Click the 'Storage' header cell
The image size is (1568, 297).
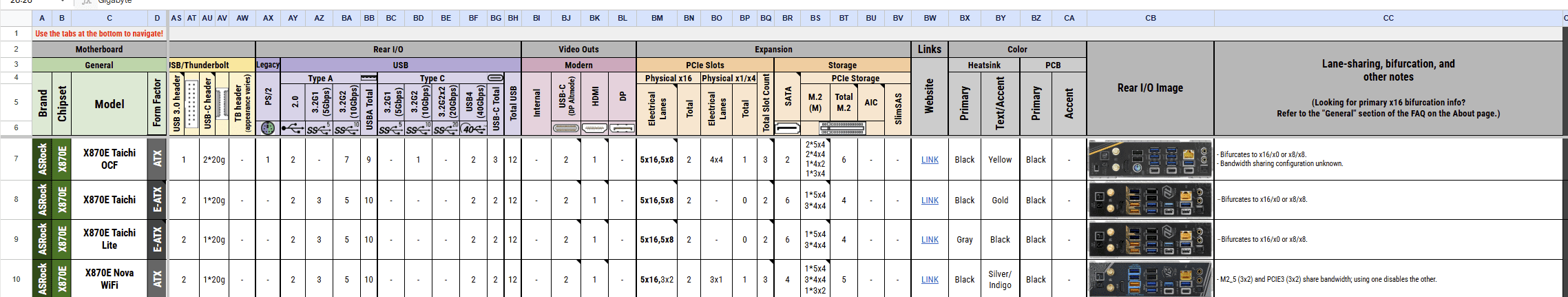pyautogui.click(x=842, y=65)
